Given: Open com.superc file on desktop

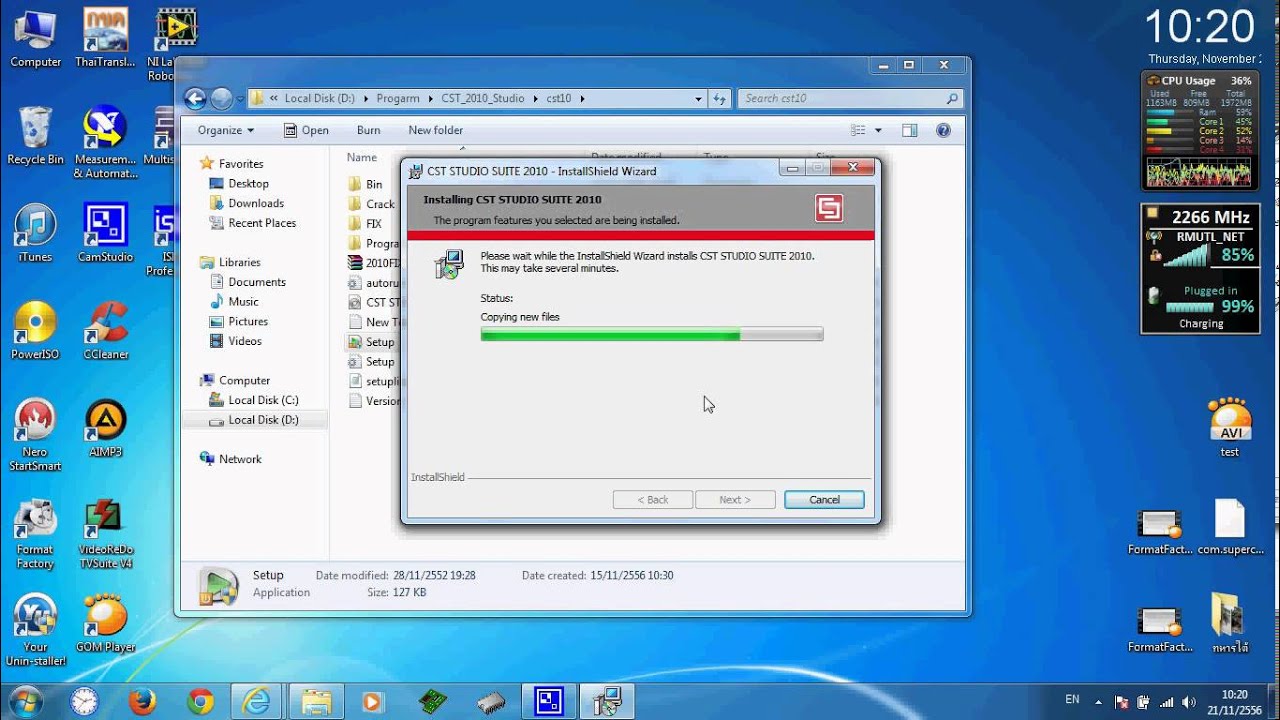Looking at the screenshot, I should click(x=1229, y=526).
